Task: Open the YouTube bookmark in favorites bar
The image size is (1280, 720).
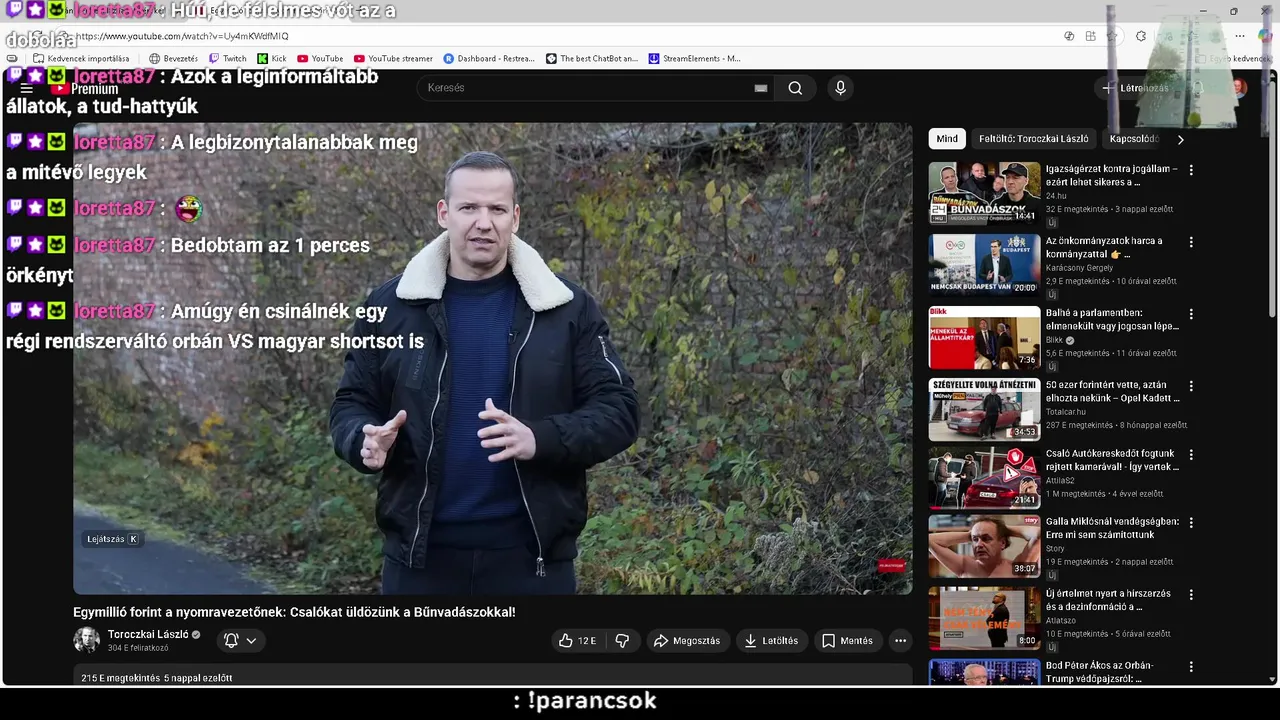Action: (x=320, y=58)
